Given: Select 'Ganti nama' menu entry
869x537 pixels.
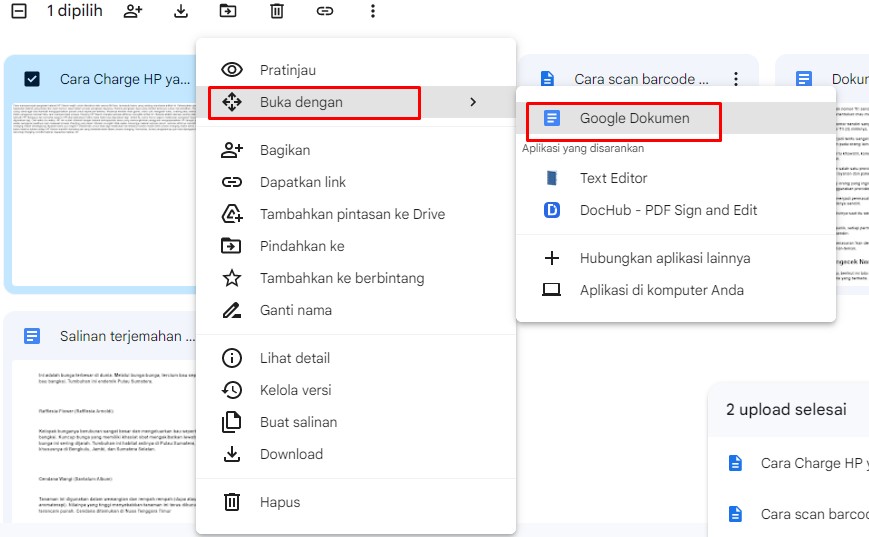Looking at the screenshot, I should (356, 310).
